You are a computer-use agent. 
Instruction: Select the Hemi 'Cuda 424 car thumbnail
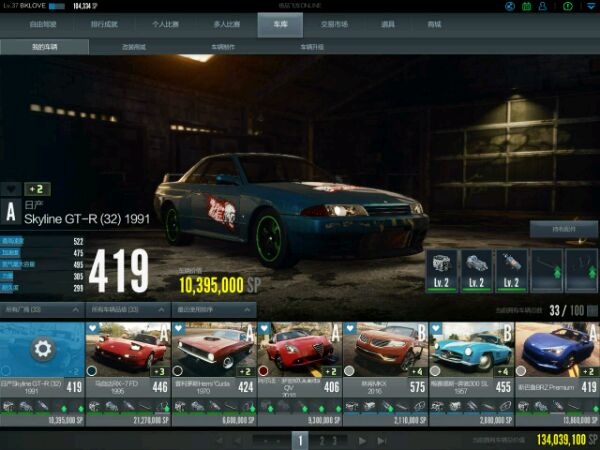pos(214,350)
